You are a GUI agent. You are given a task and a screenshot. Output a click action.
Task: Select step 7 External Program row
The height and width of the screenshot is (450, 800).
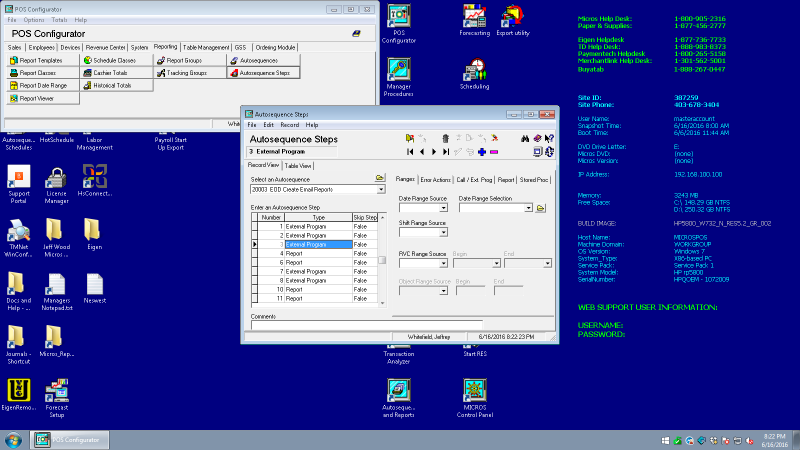click(315, 271)
